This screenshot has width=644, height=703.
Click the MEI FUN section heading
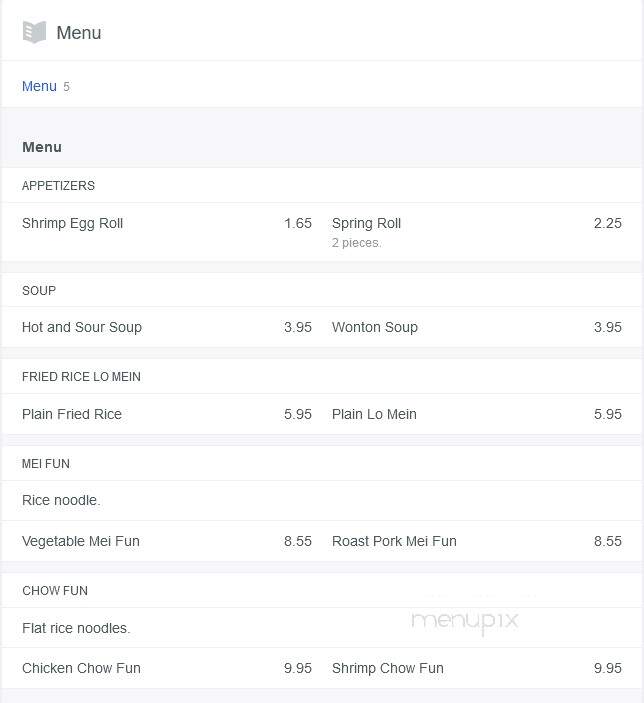coord(46,464)
